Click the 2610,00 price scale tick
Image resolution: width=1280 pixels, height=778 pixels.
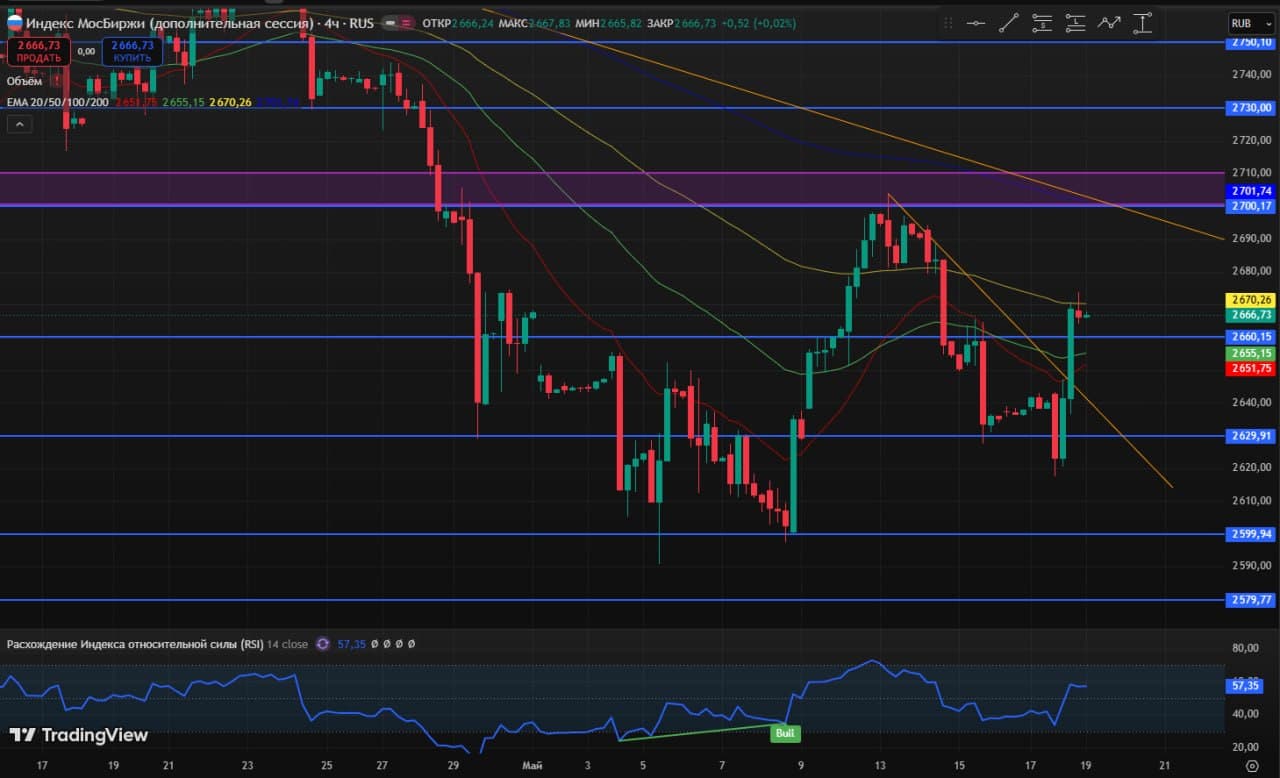pos(1252,500)
